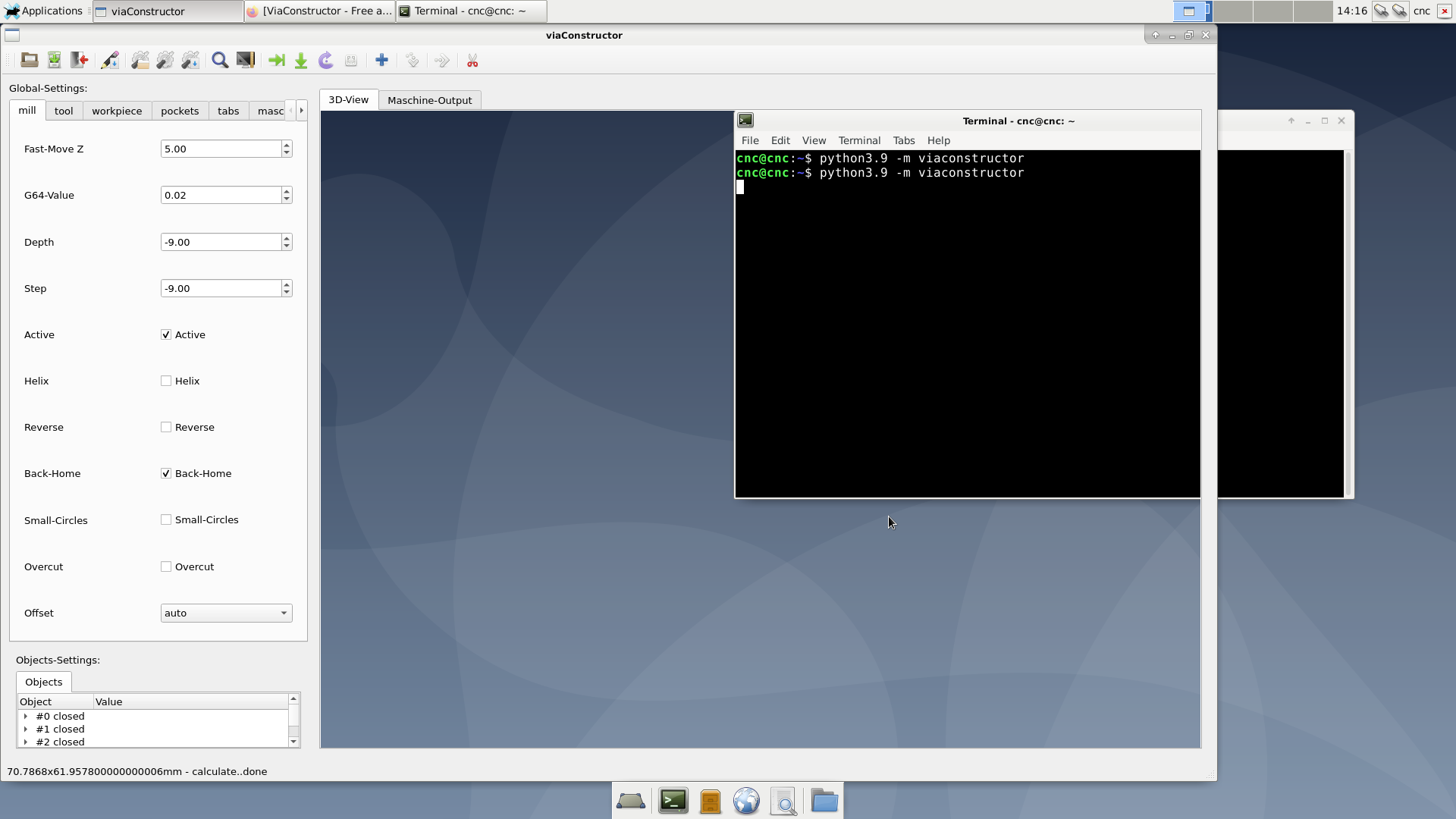The image size is (1456, 819).
Task: Click the greyed dotted down-chevron icon
Action: (x=412, y=61)
